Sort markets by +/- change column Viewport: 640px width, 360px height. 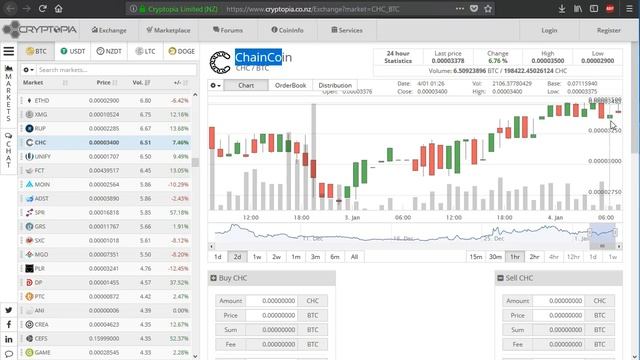(180, 82)
